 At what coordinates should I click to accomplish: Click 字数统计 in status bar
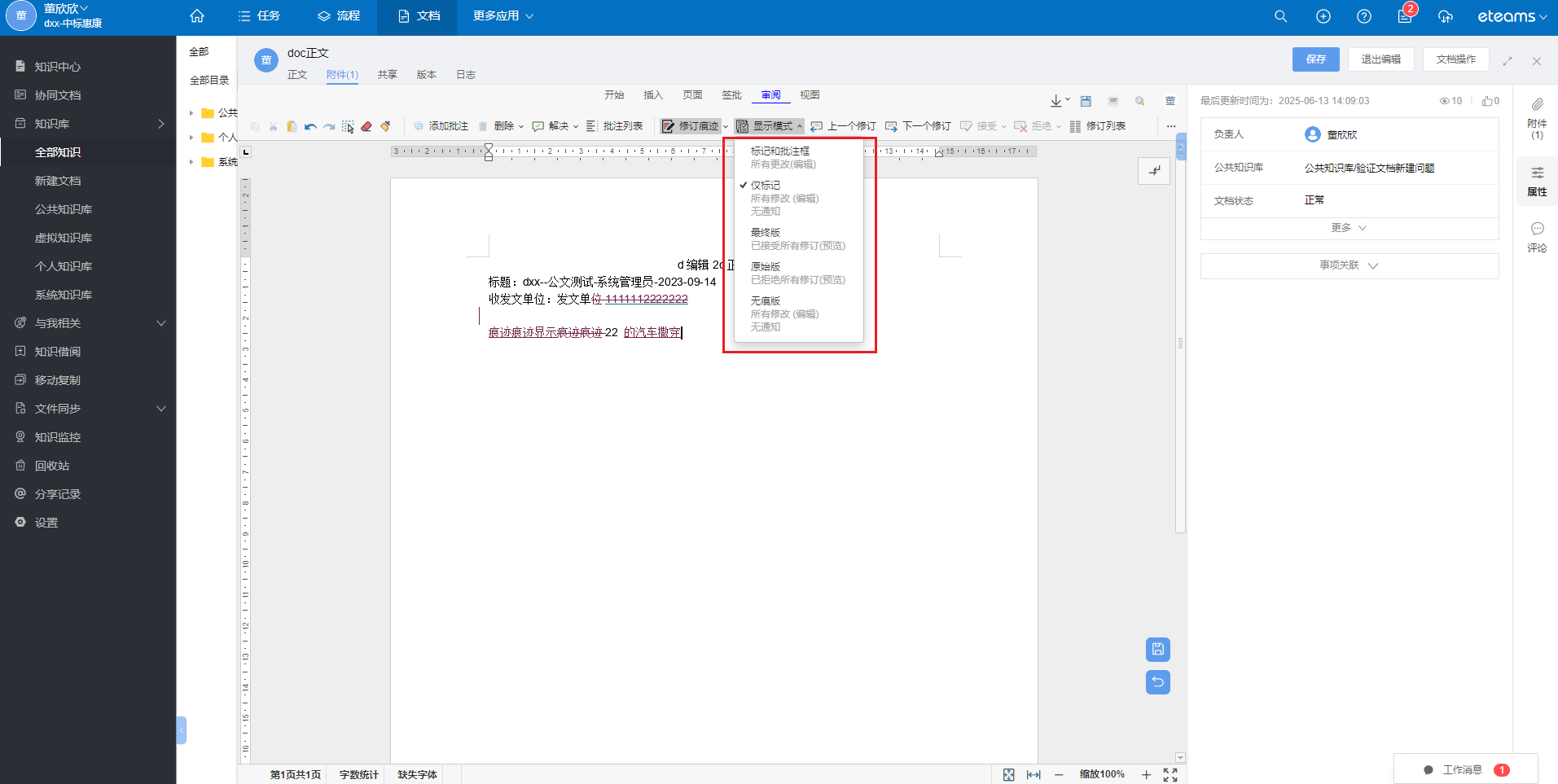[x=359, y=774]
